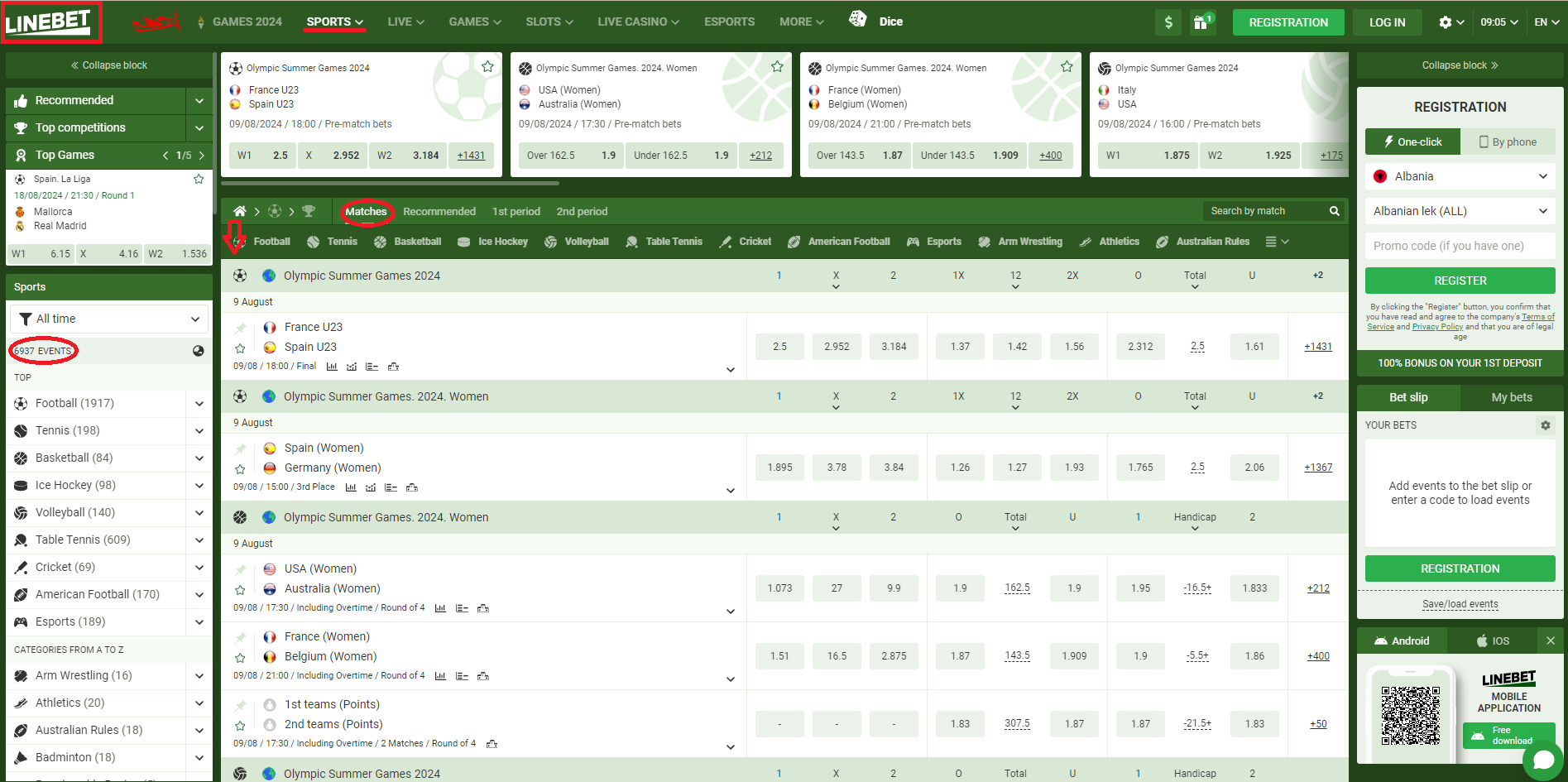The height and width of the screenshot is (782, 1568).
Task: Go to home icon in breadcrumb
Action: (240, 211)
